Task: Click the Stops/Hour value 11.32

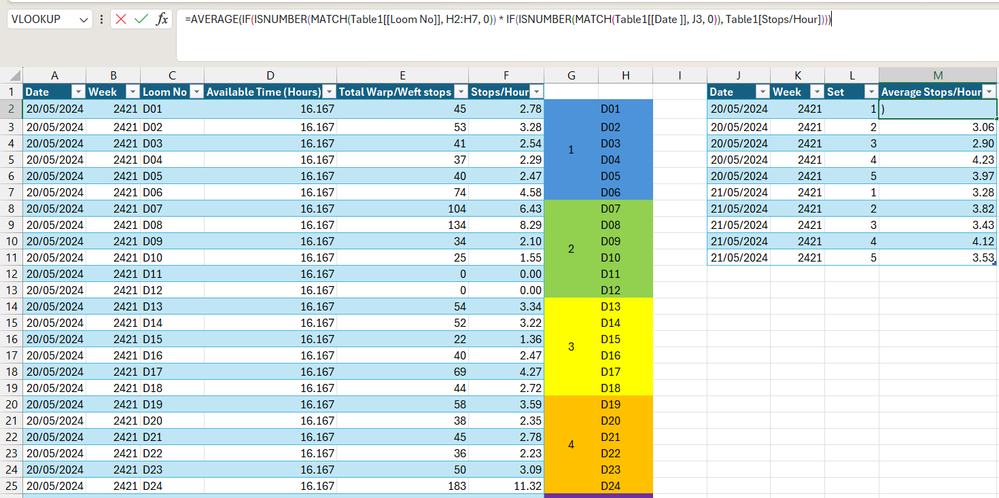Action: click(x=507, y=486)
